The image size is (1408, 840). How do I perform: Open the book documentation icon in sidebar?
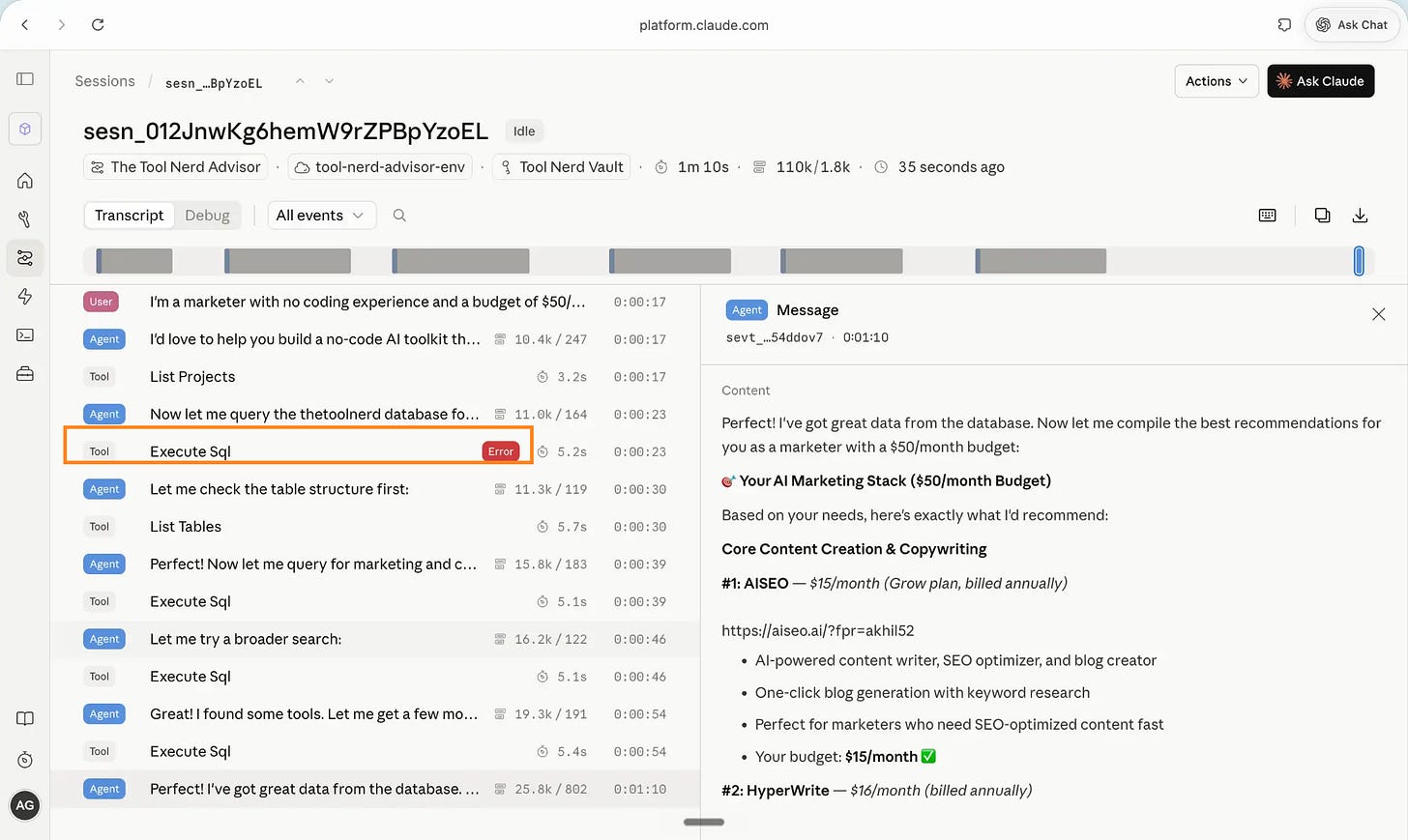pos(25,718)
